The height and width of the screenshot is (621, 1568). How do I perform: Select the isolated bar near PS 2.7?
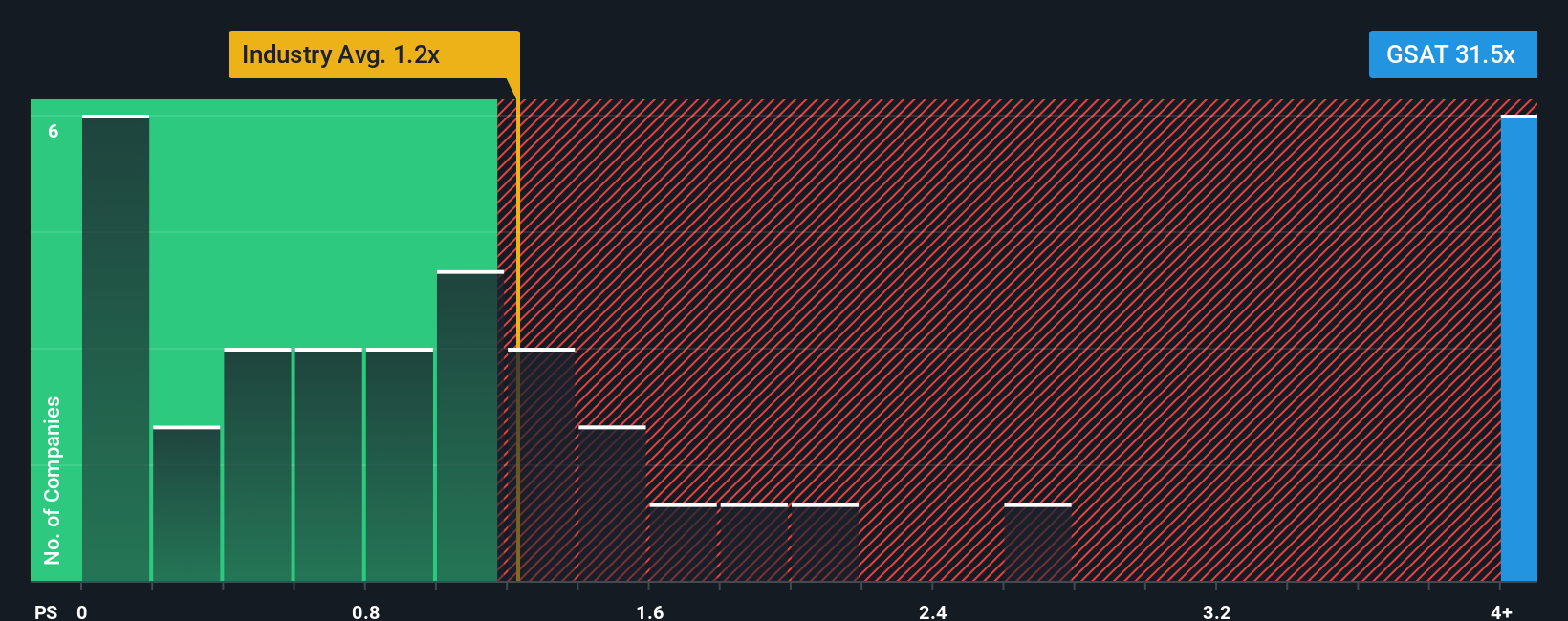[1037, 542]
